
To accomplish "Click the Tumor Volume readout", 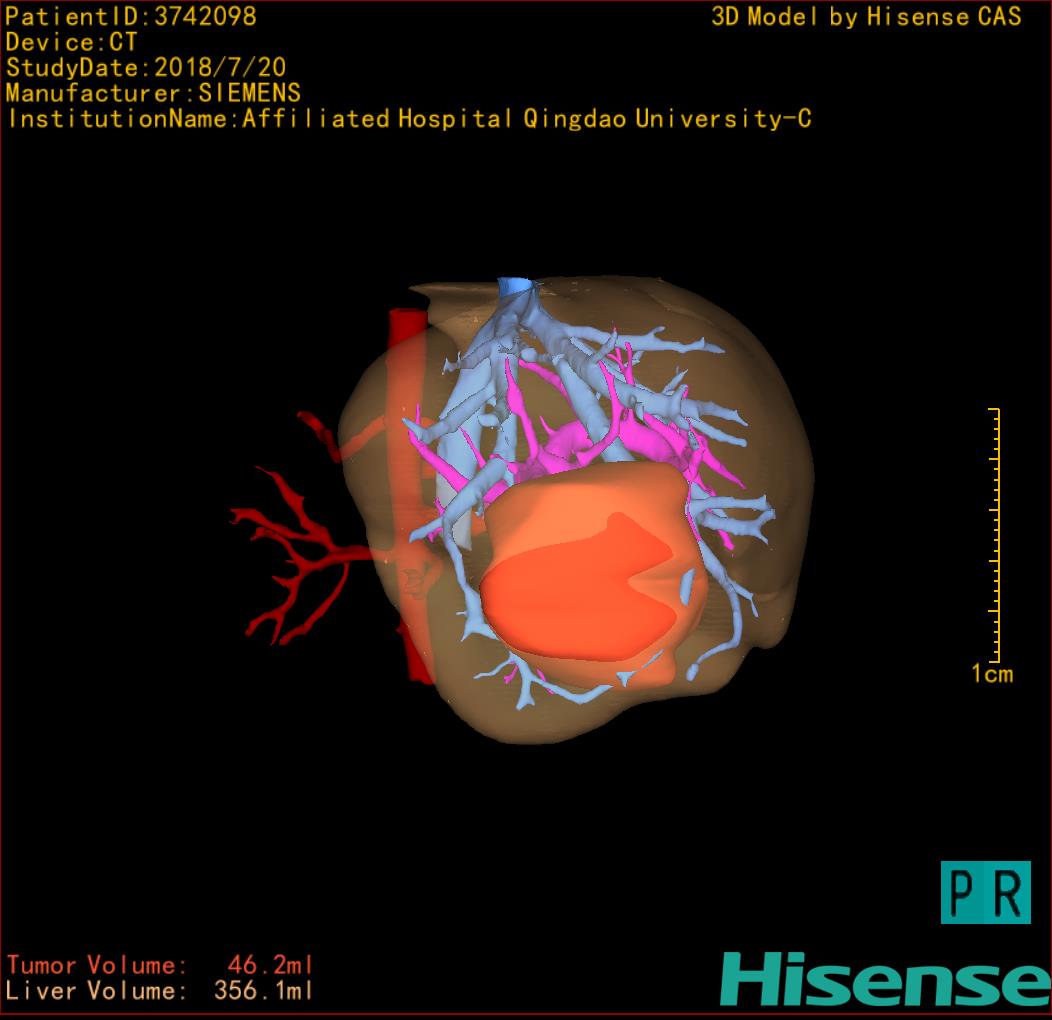I will (160, 966).
